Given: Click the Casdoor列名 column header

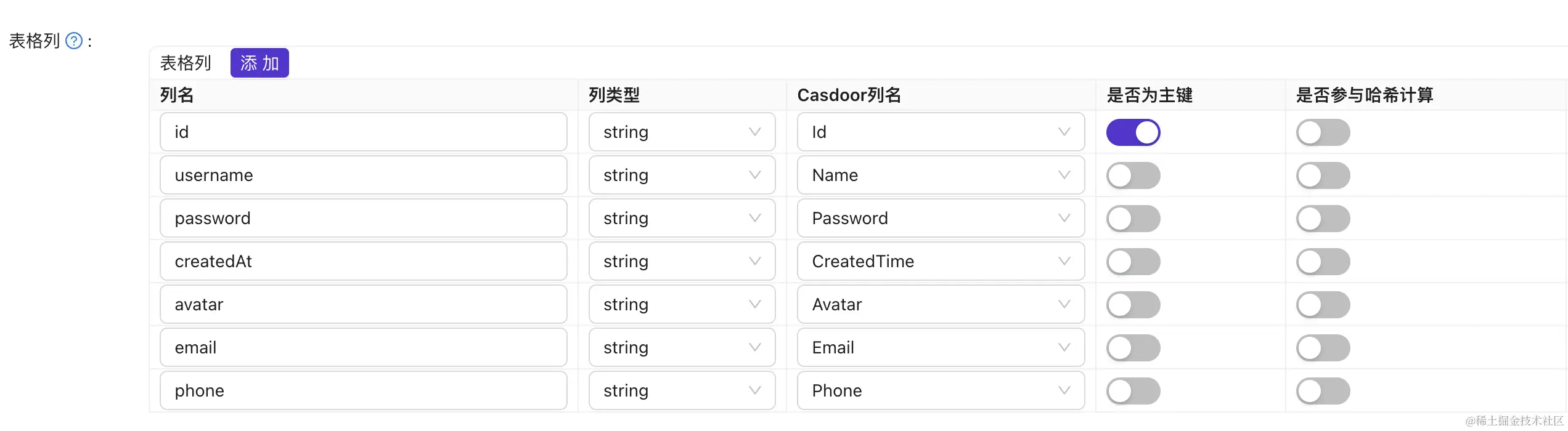Looking at the screenshot, I should (849, 95).
